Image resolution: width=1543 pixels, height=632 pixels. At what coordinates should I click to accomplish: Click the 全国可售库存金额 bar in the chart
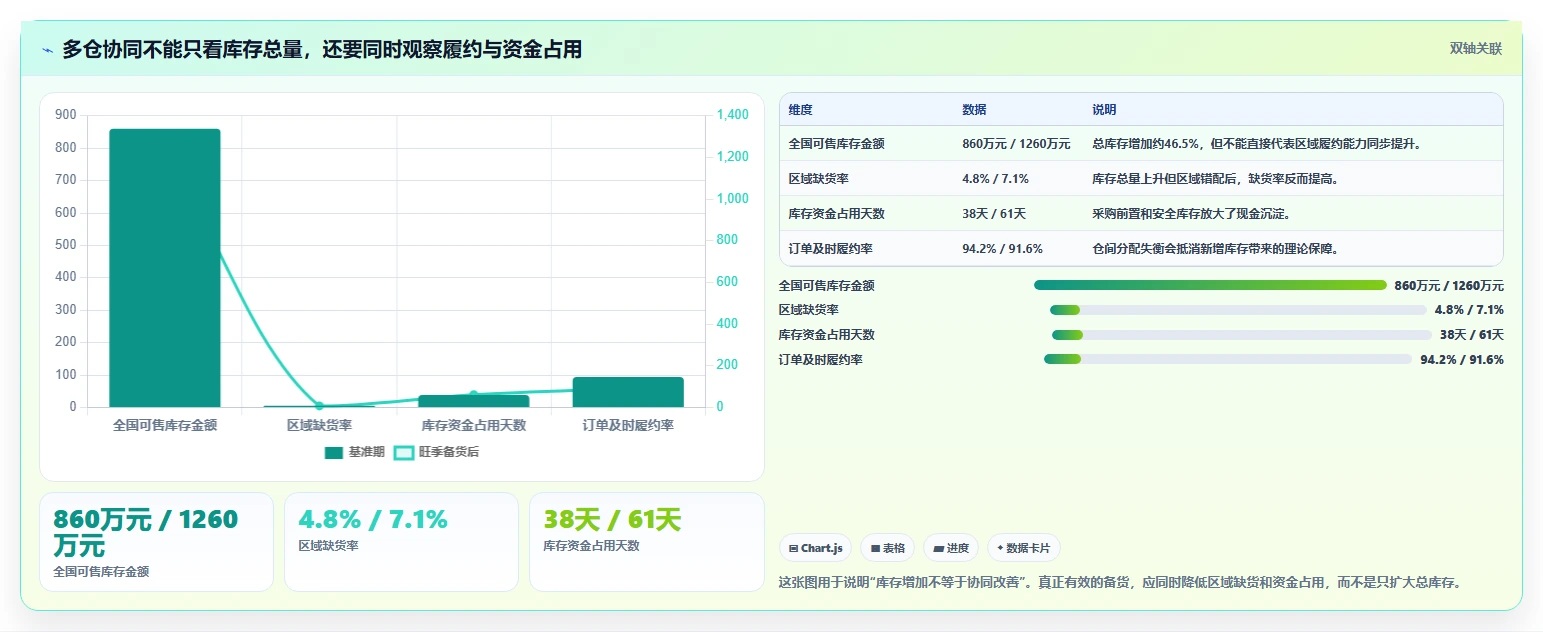(164, 268)
